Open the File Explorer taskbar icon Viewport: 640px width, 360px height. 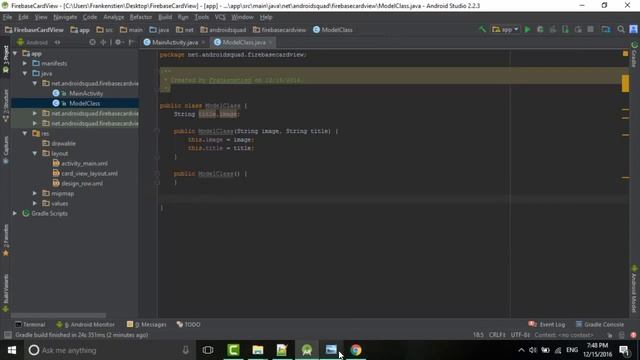click(258, 350)
